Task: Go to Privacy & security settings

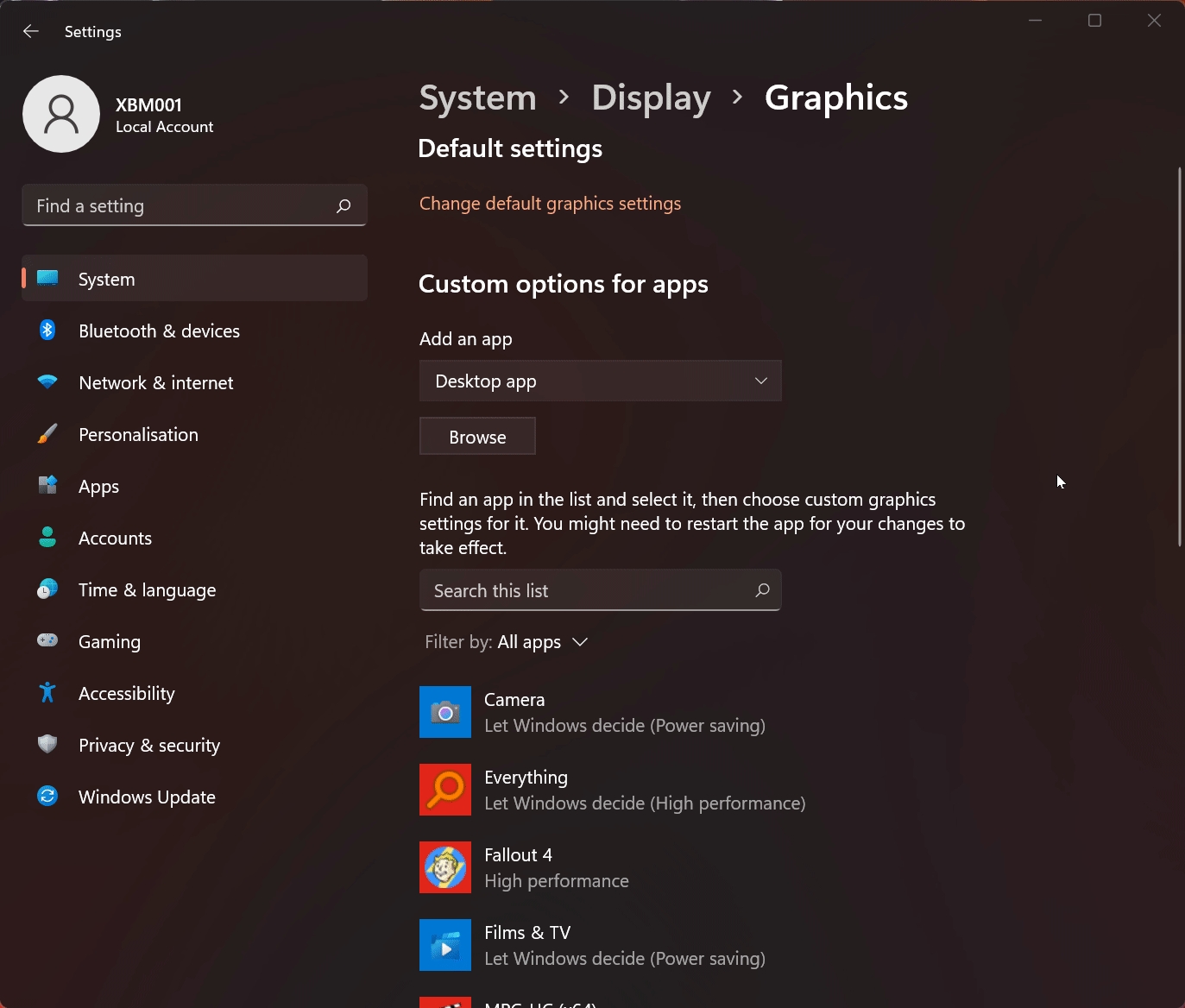Action: pyautogui.click(x=148, y=746)
